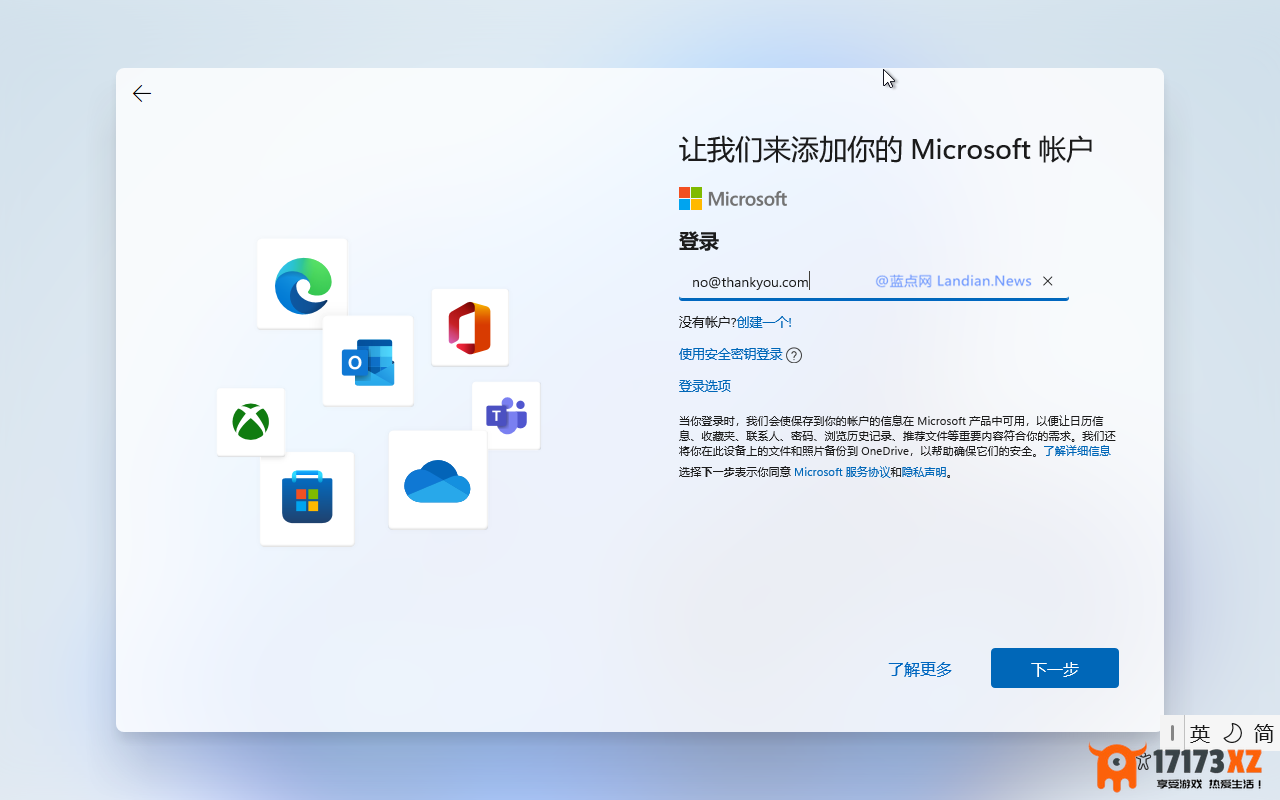
Task: Clear the email field with X icon
Action: pyautogui.click(x=1048, y=282)
